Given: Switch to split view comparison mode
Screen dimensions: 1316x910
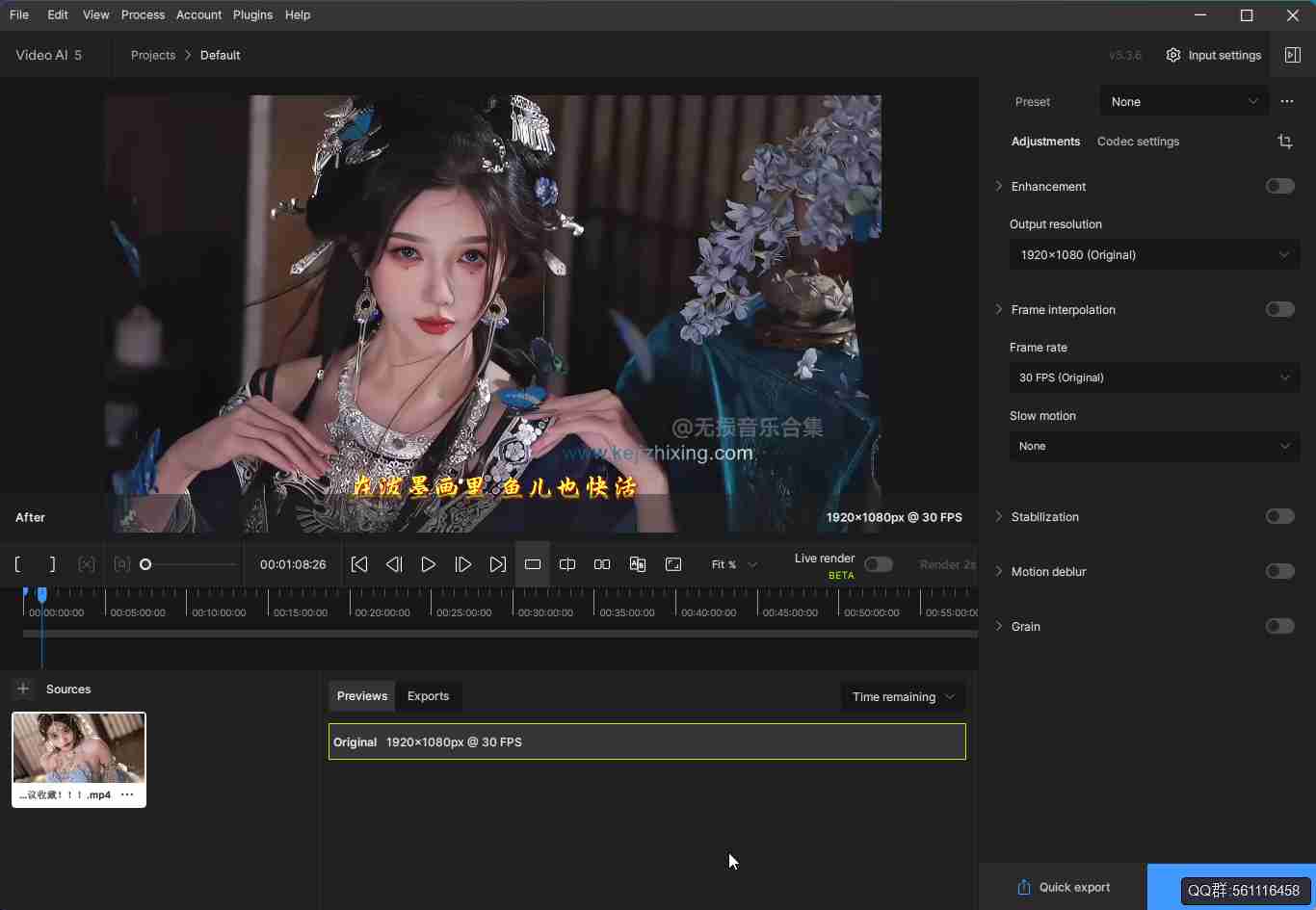Looking at the screenshot, I should [567, 564].
